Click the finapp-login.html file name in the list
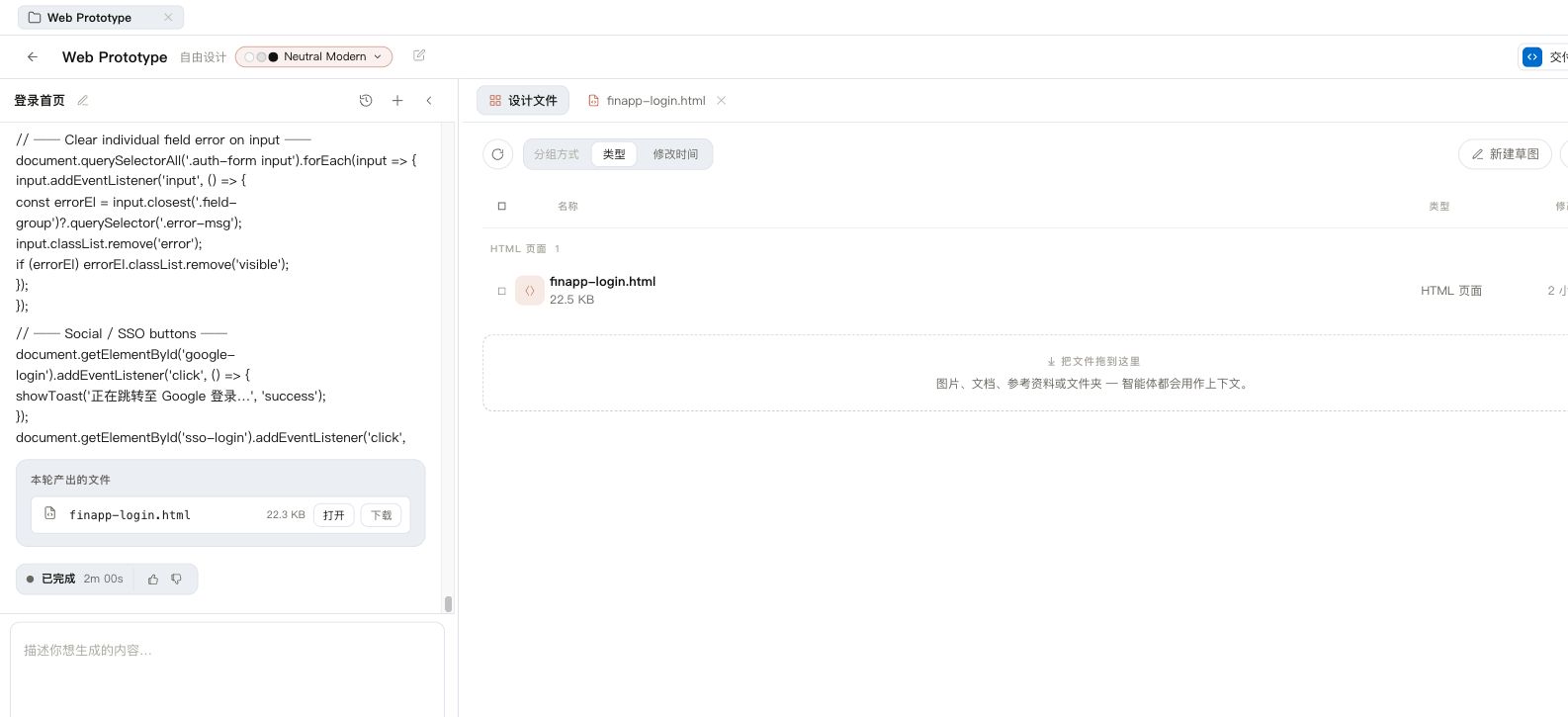The height and width of the screenshot is (717, 1568). click(603, 282)
